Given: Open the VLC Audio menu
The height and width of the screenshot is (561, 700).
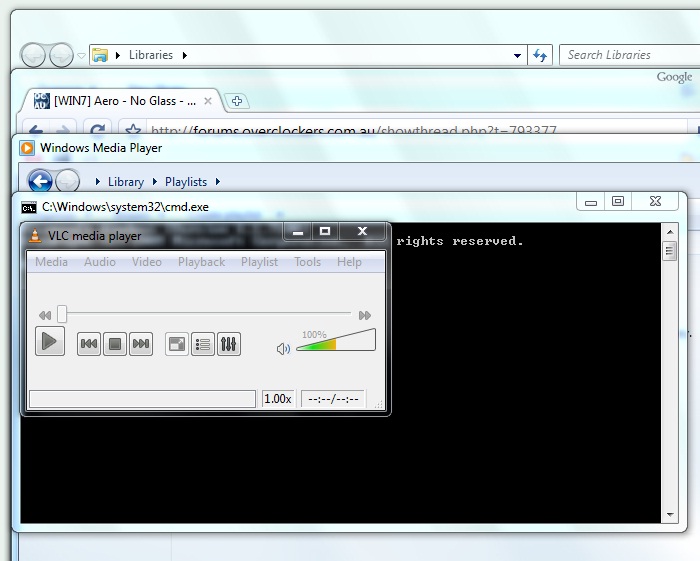Looking at the screenshot, I should (x=100, y=262).
